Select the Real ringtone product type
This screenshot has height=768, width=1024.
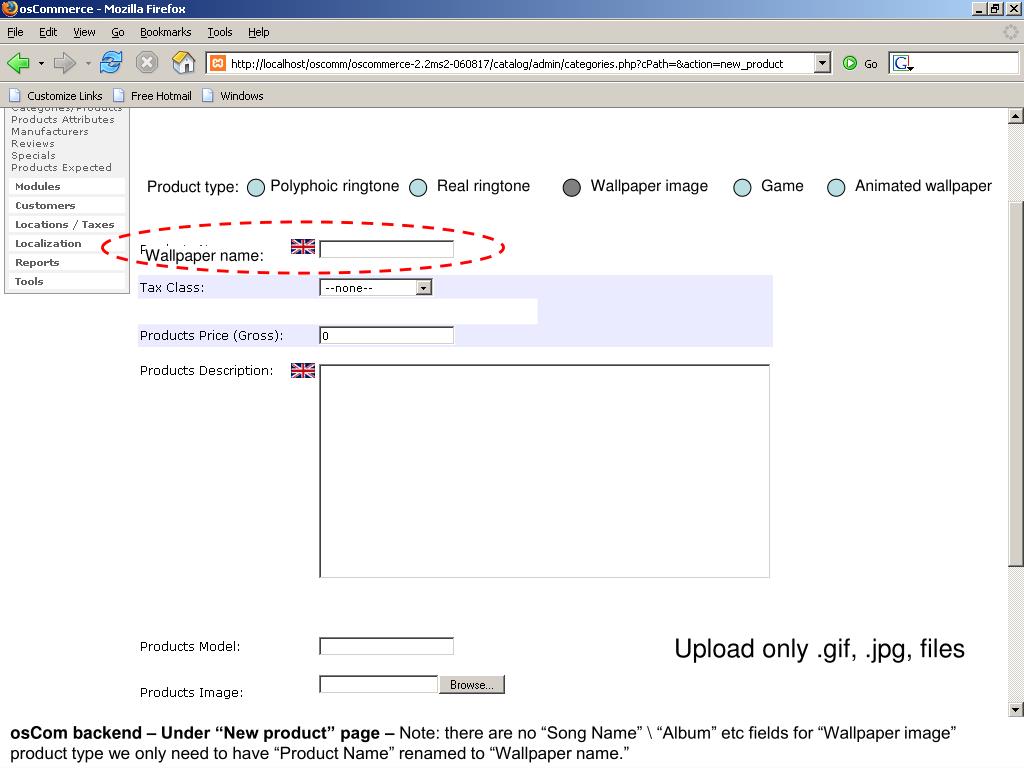[x=418, y=188]
